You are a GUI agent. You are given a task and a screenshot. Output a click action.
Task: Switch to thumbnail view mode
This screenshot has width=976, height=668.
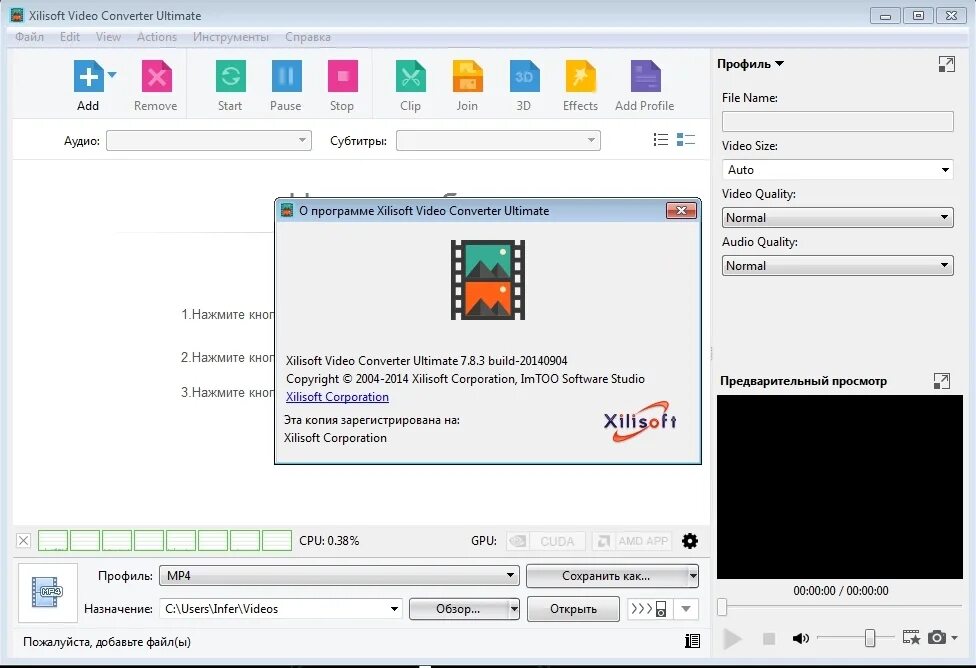[x=686, y=139]
